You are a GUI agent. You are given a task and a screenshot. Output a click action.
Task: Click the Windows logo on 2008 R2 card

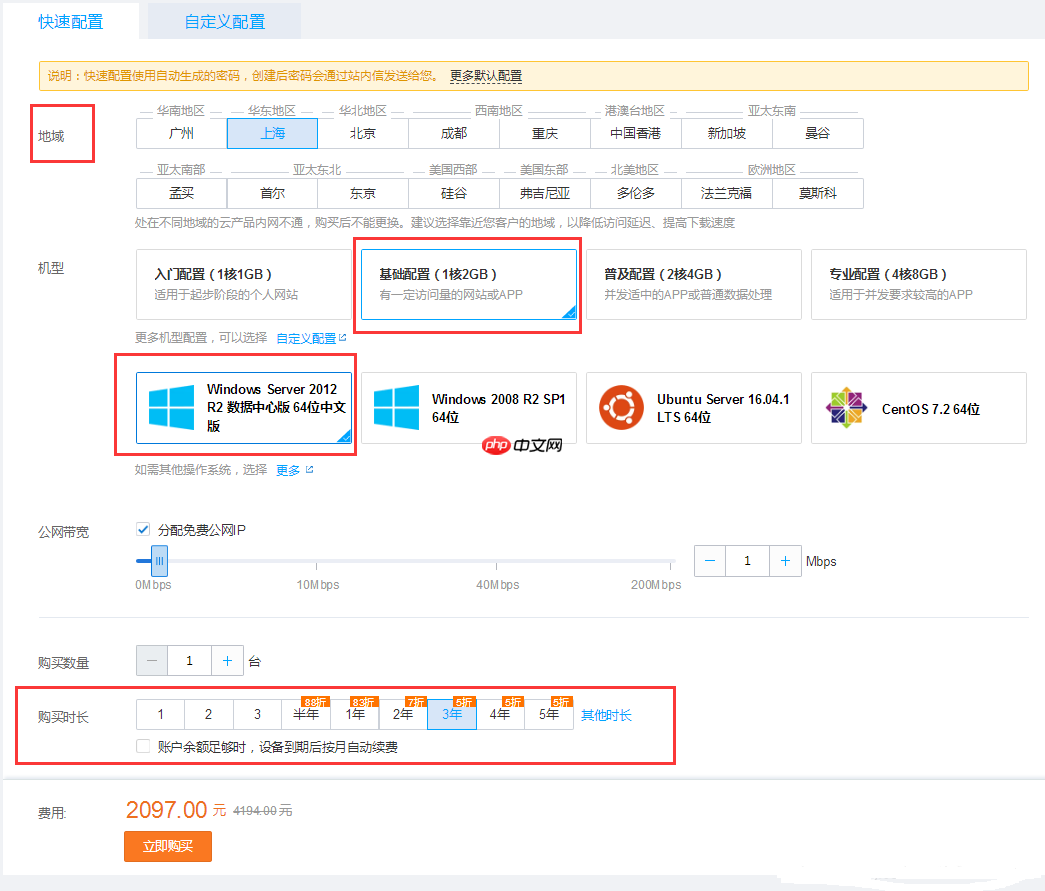pyautogui.click(x=397, y=407)
